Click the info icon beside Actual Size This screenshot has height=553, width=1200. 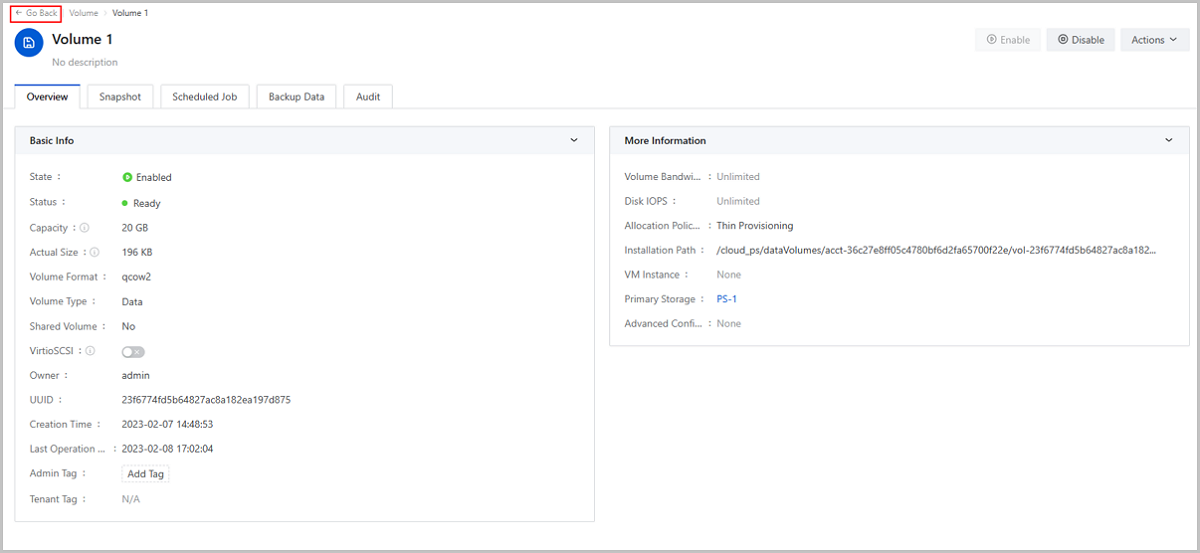pos(96,252)
